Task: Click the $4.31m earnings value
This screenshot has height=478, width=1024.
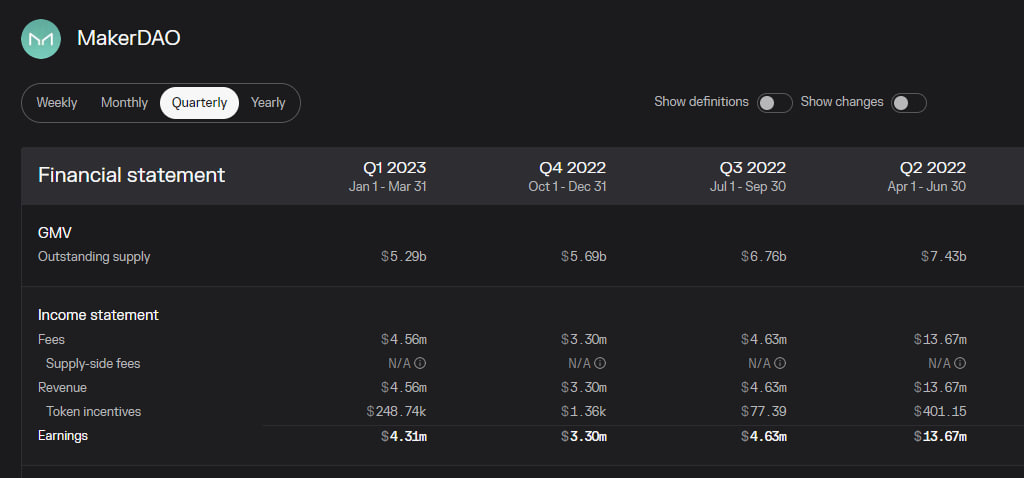Action: (x=404, y=436)
